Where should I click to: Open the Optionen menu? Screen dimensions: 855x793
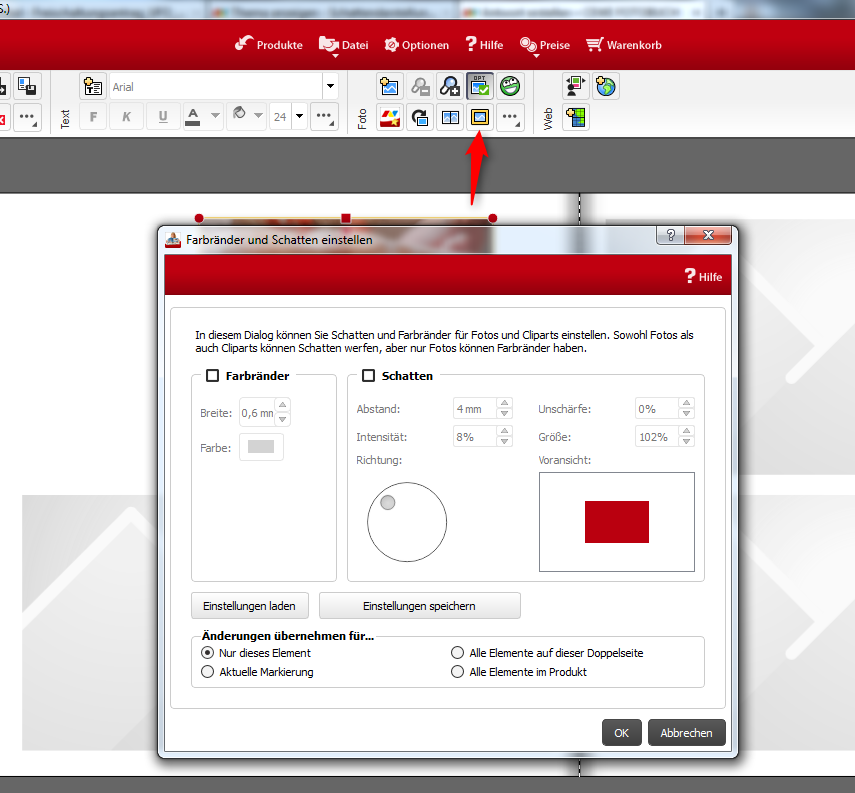[417, 45]
